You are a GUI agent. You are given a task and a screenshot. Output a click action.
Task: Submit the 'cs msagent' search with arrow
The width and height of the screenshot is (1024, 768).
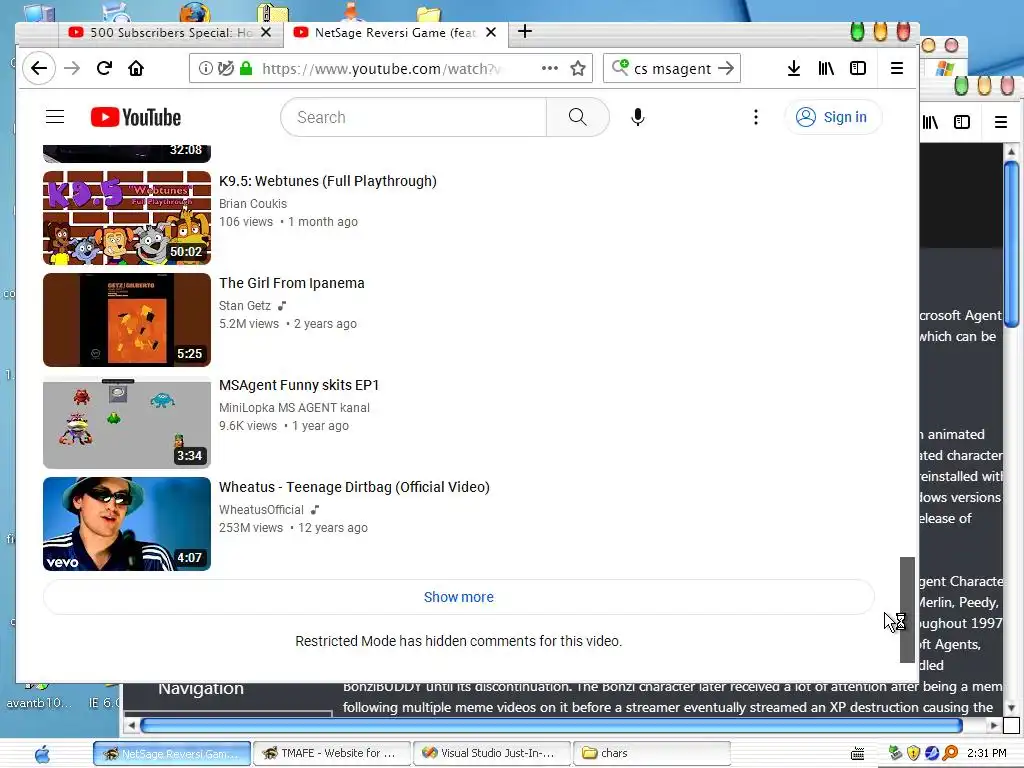point(726,68)
